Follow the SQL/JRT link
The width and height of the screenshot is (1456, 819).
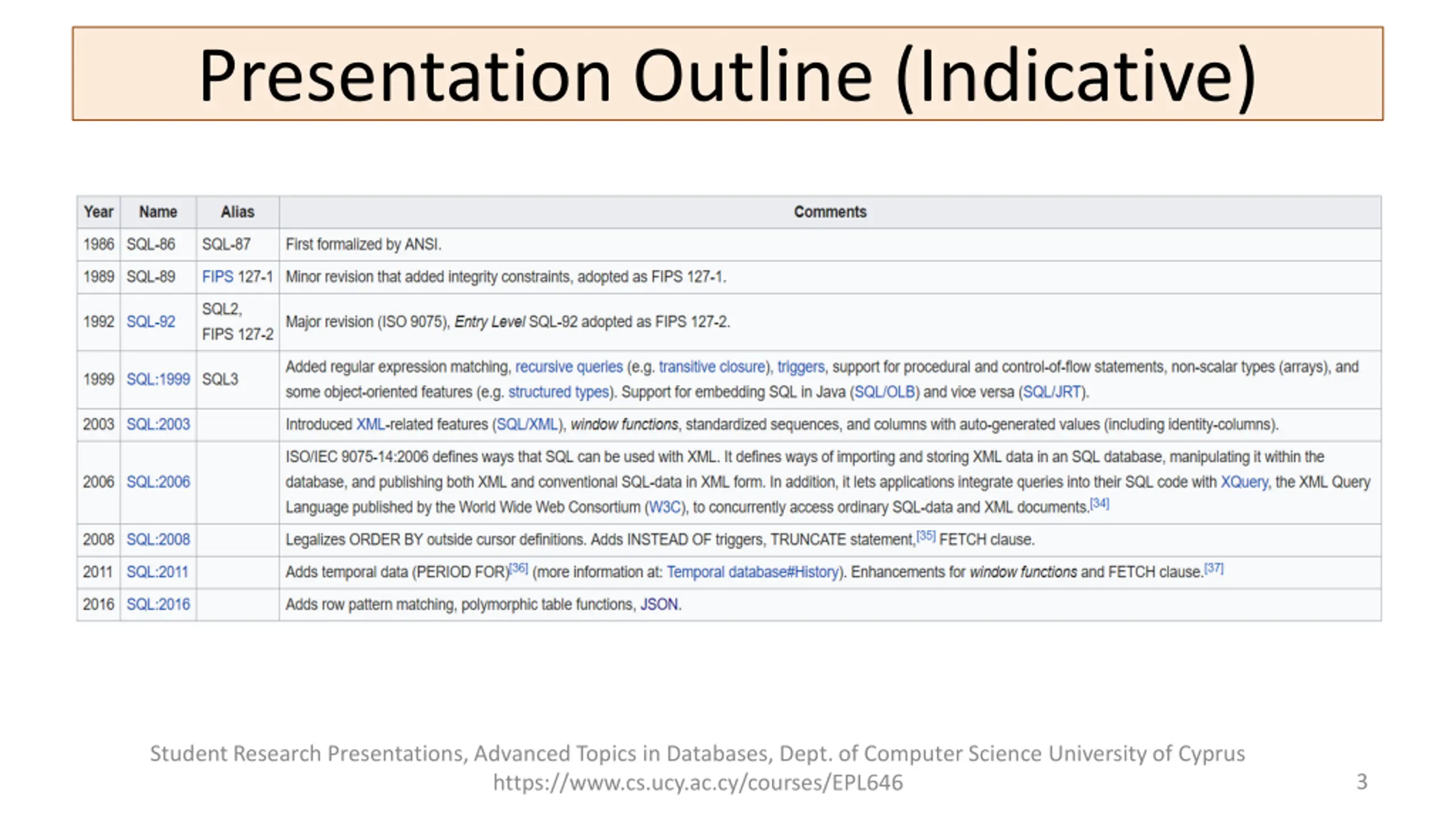coord(1052,392)
